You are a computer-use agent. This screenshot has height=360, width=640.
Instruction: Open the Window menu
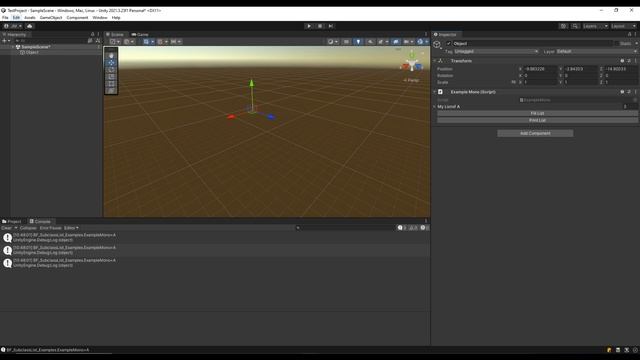coord(100,18)
